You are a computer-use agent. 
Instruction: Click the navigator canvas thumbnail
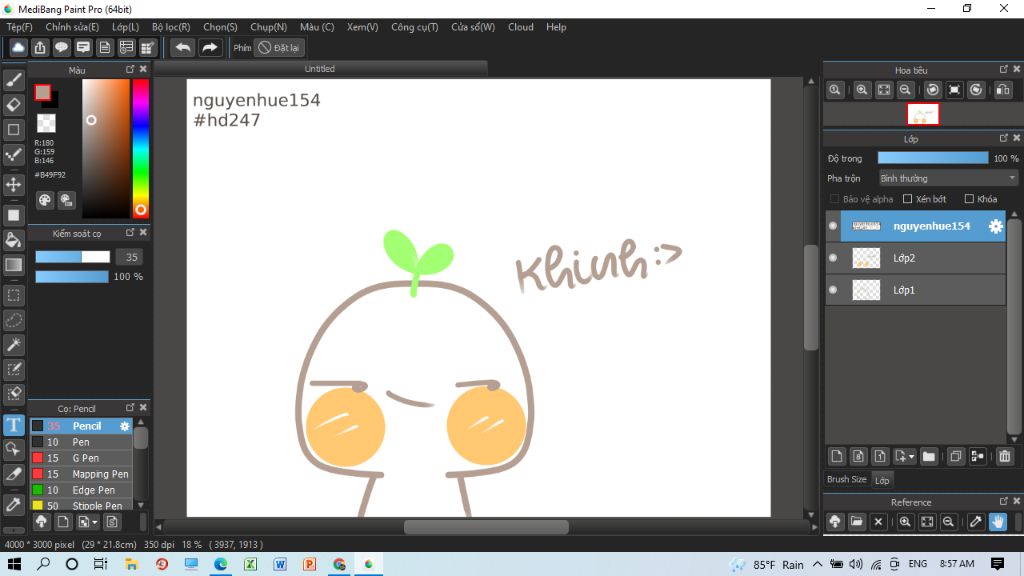(923, 115)
